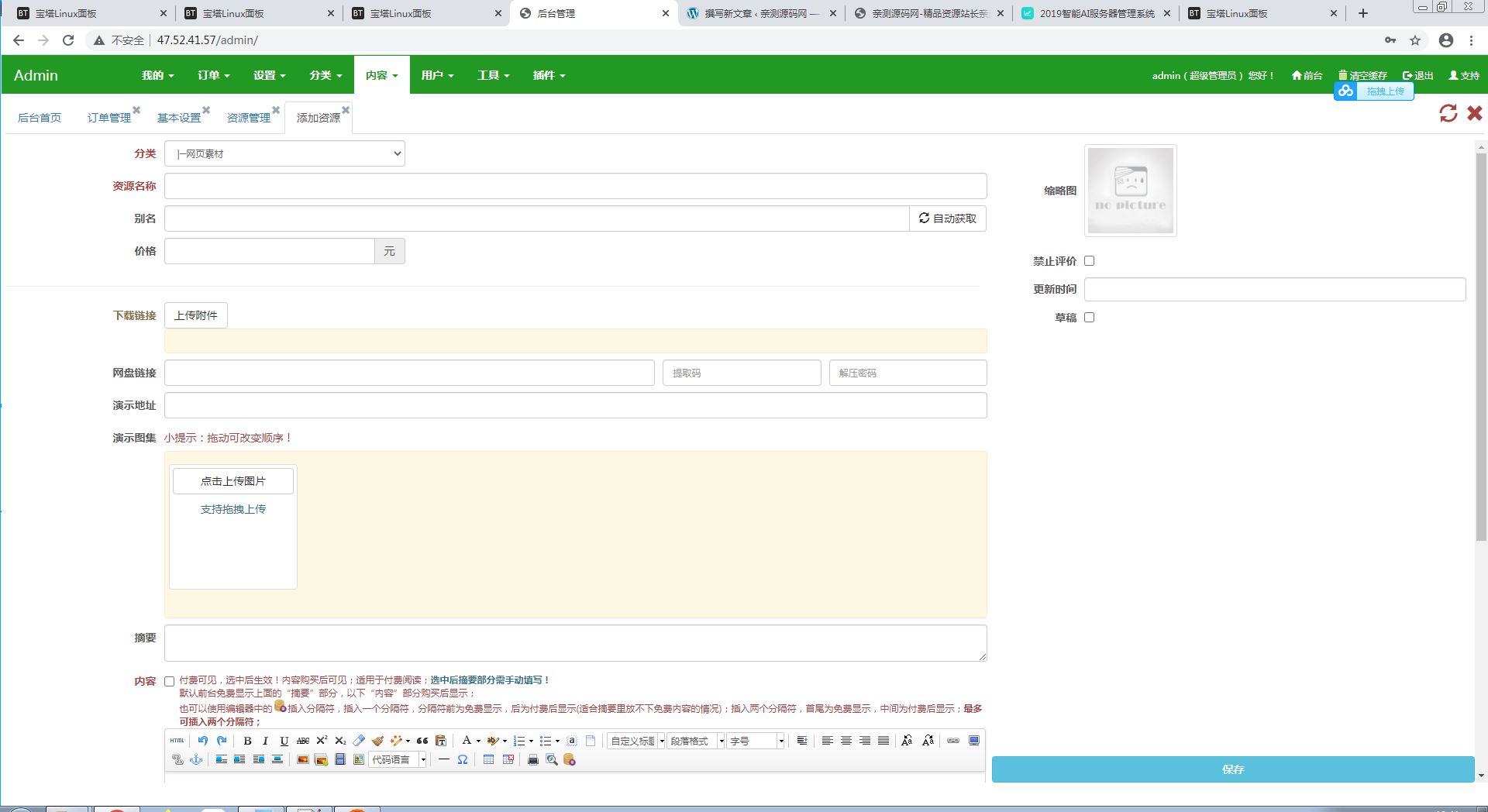Open the 内容 navigation menu
Image resolution: width=1488 pixels, height=812 pixels.
click(381, 75)
